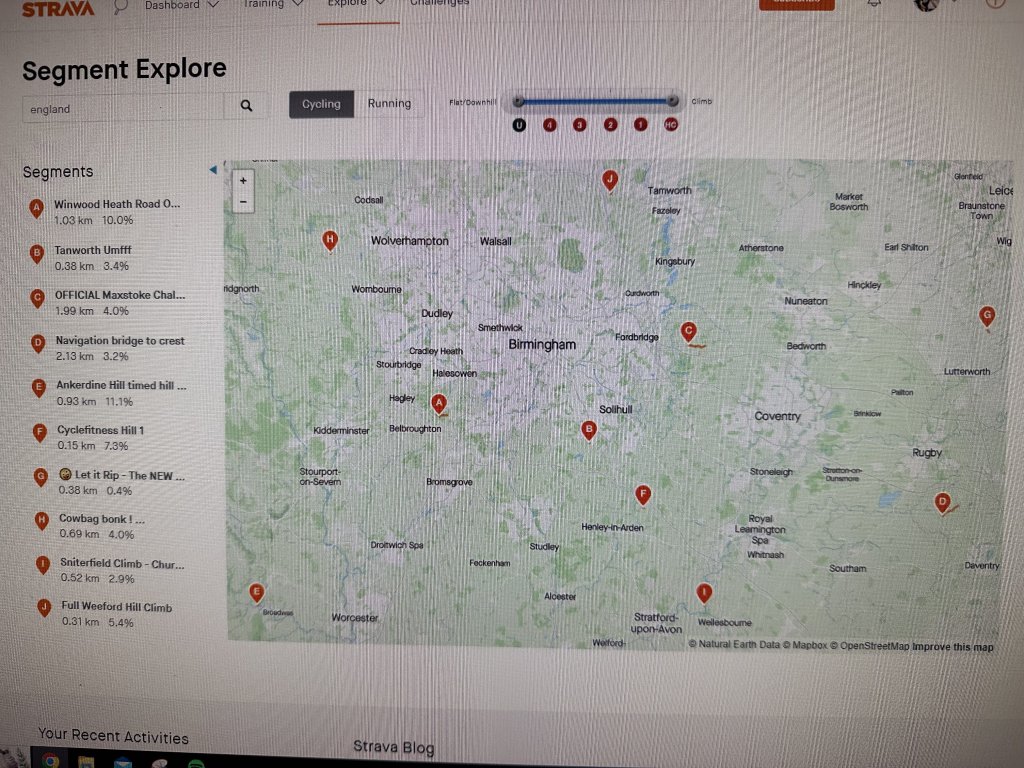Click the magnifier button beside the england field
The width and height of the screenshot is (1024, 768).
coord(246,105)
